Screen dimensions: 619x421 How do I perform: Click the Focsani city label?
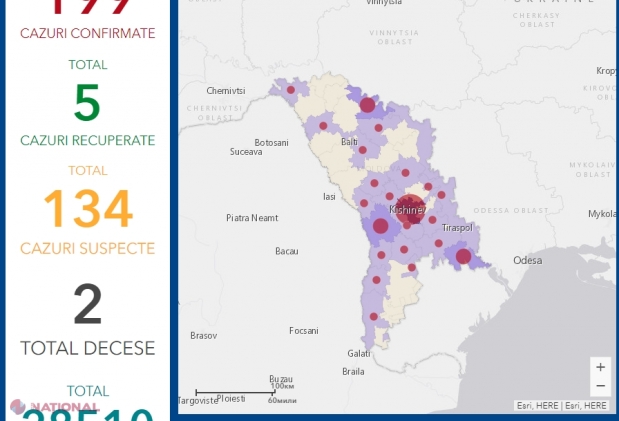point(304,331)
